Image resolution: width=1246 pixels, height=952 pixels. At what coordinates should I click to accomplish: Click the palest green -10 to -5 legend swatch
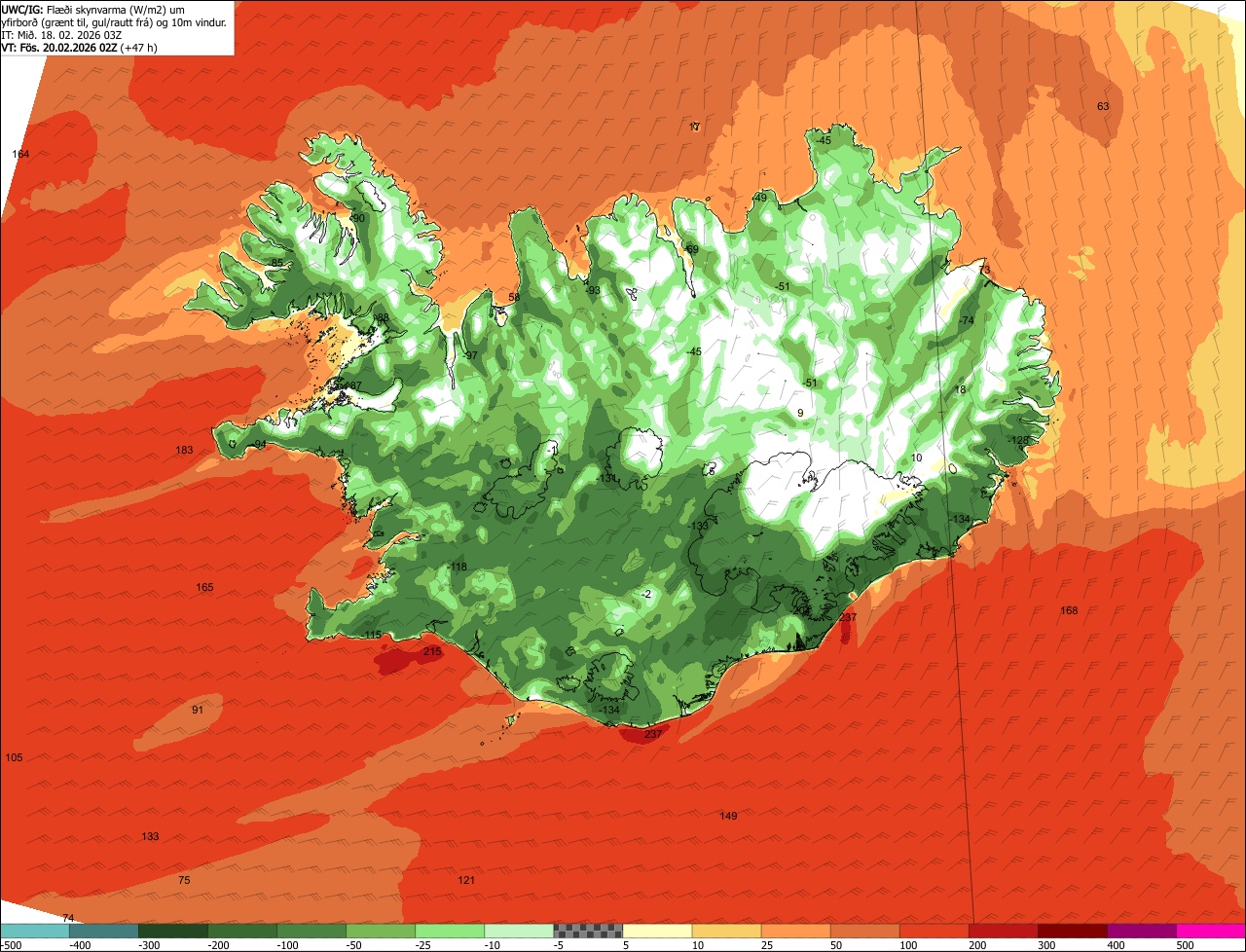pos(519,931)
